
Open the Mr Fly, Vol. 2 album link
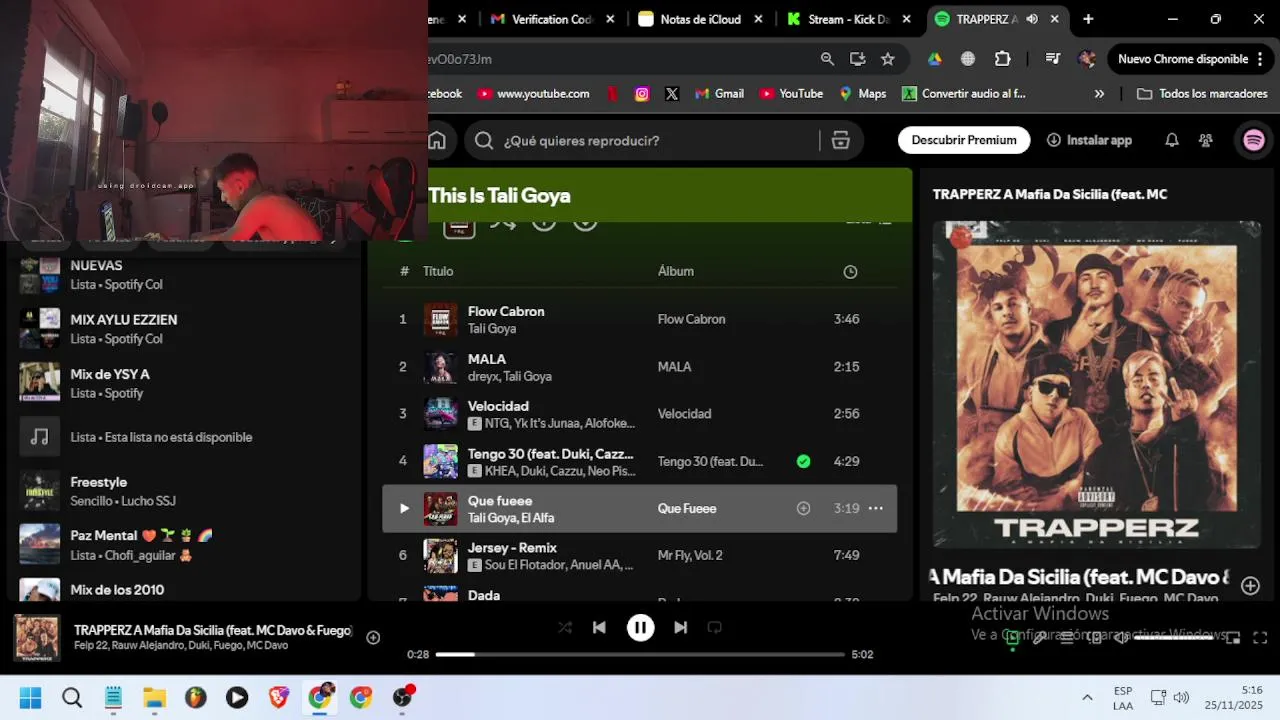coord(690,555)
